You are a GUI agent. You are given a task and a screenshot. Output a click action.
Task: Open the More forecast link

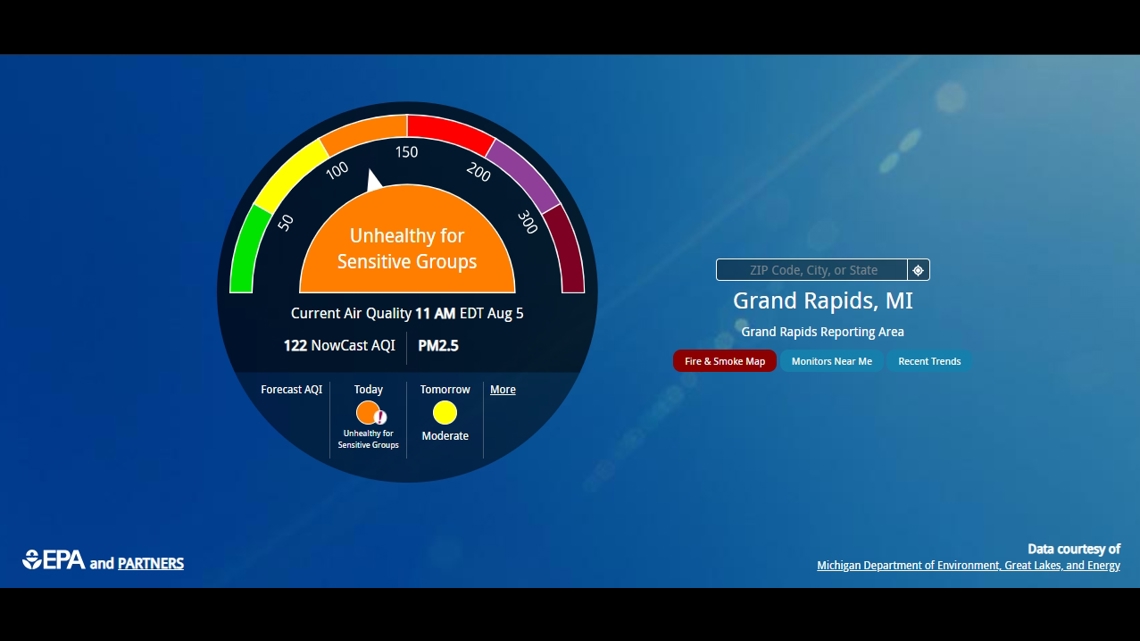503,389
